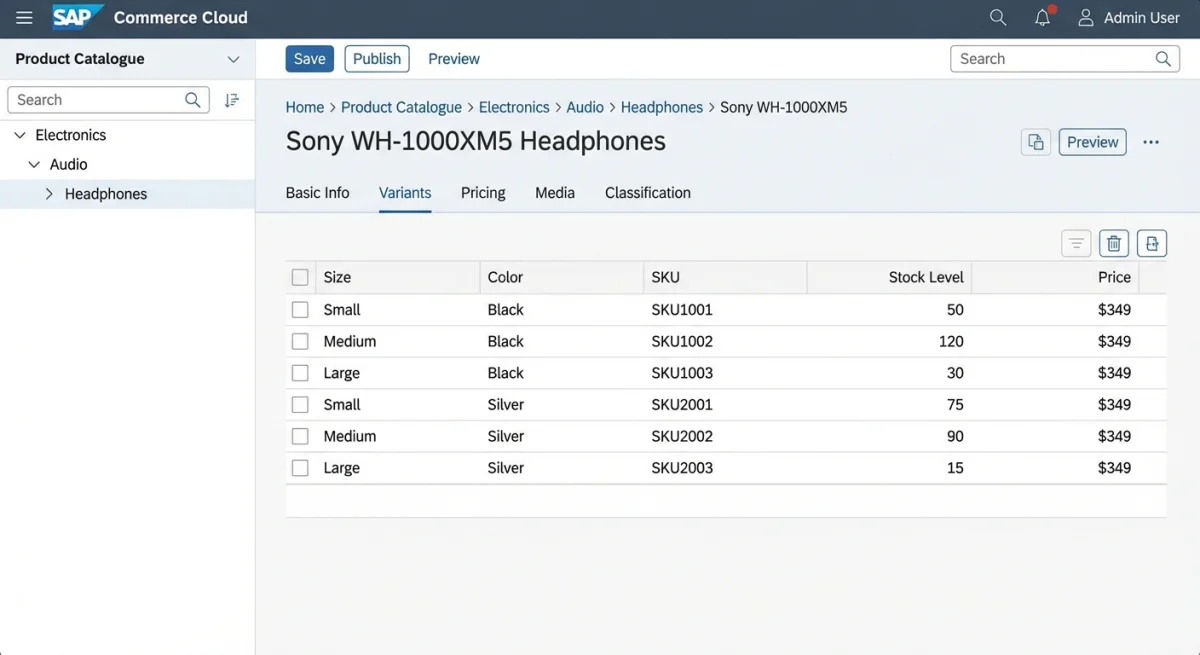Tick the select-all checkbox in the table header

tap(300, 277)
